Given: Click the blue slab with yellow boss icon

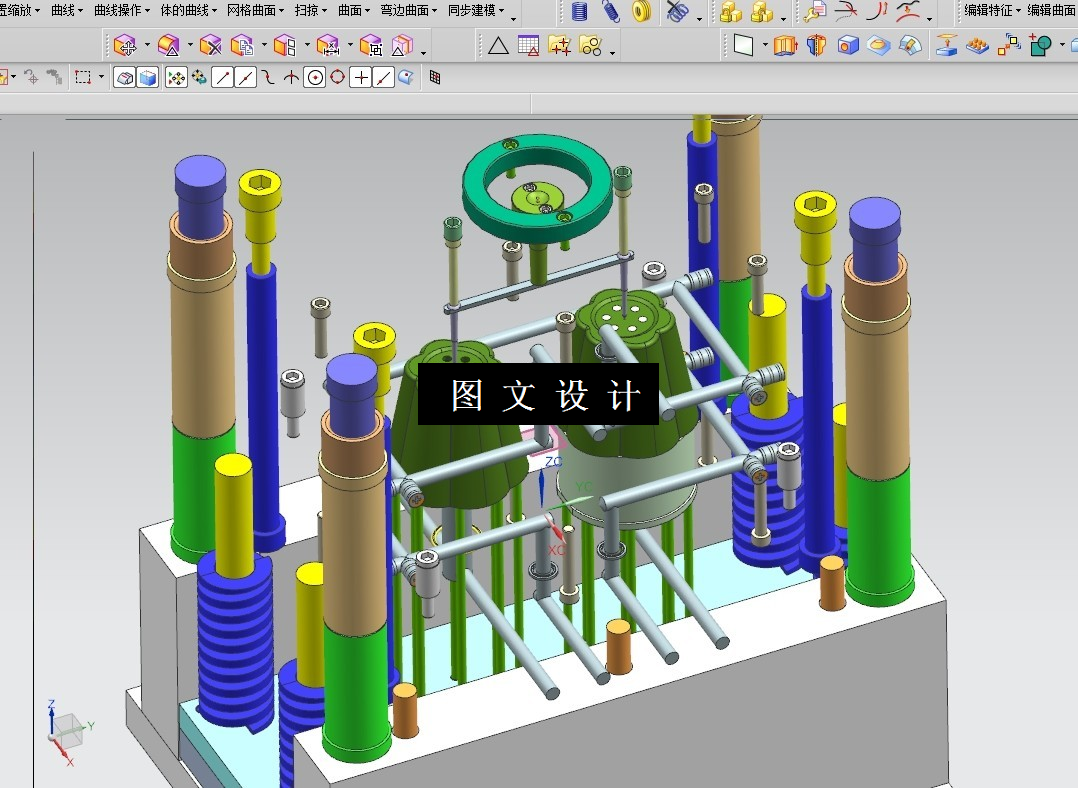Looking at the screenshot, I should [x=879, y=46].
